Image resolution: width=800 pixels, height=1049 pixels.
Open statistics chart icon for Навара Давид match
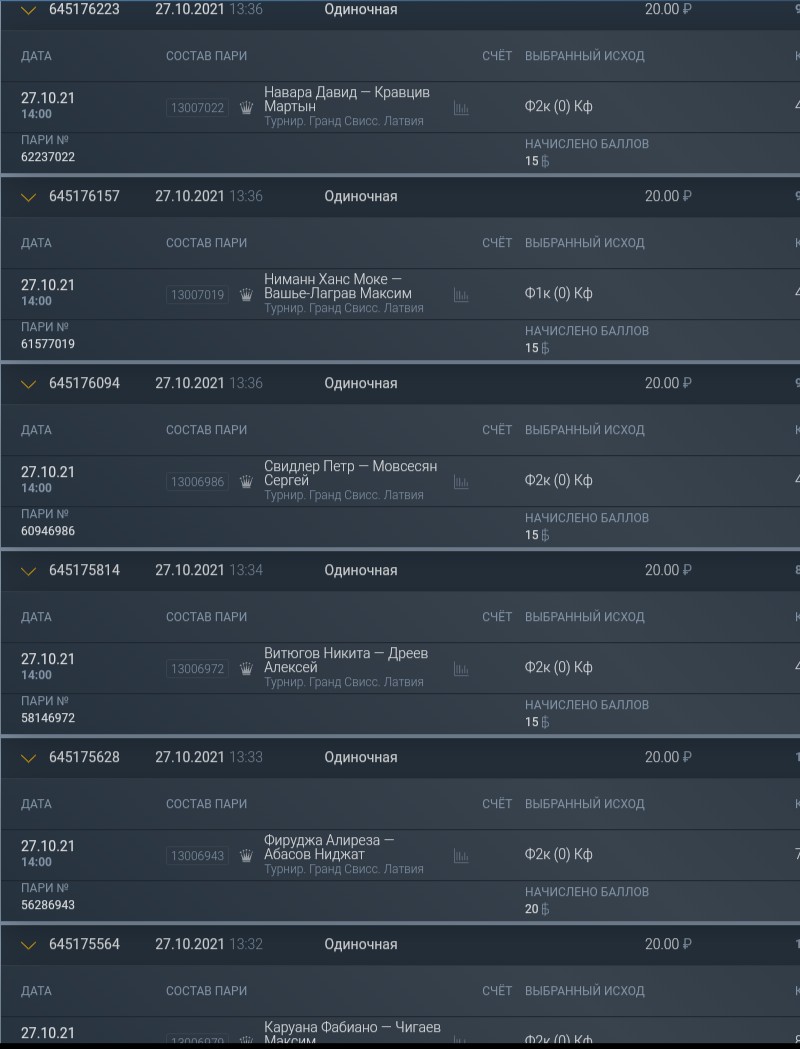(x=461, y=108)
